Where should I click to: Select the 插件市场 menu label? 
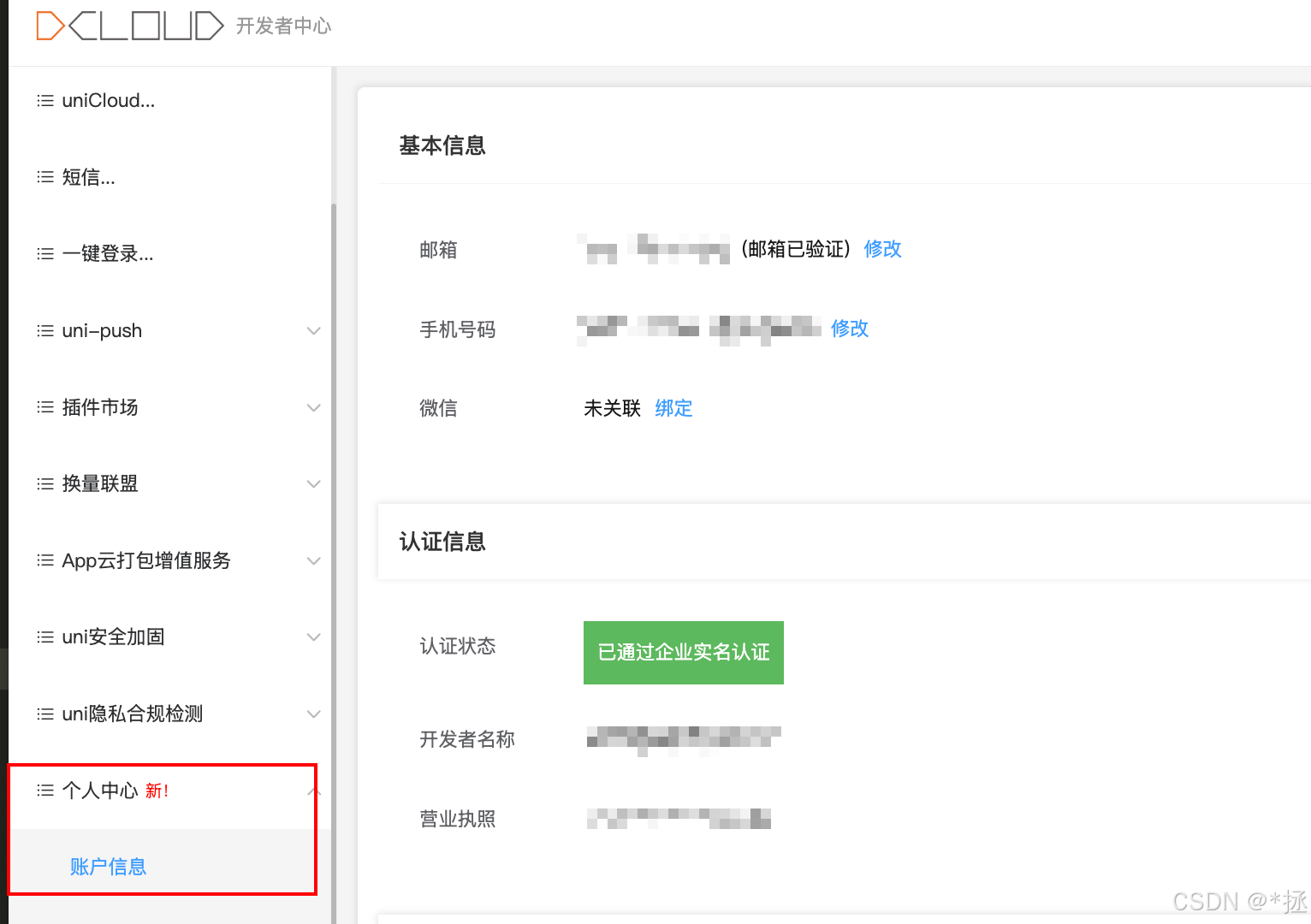[100, 407]
